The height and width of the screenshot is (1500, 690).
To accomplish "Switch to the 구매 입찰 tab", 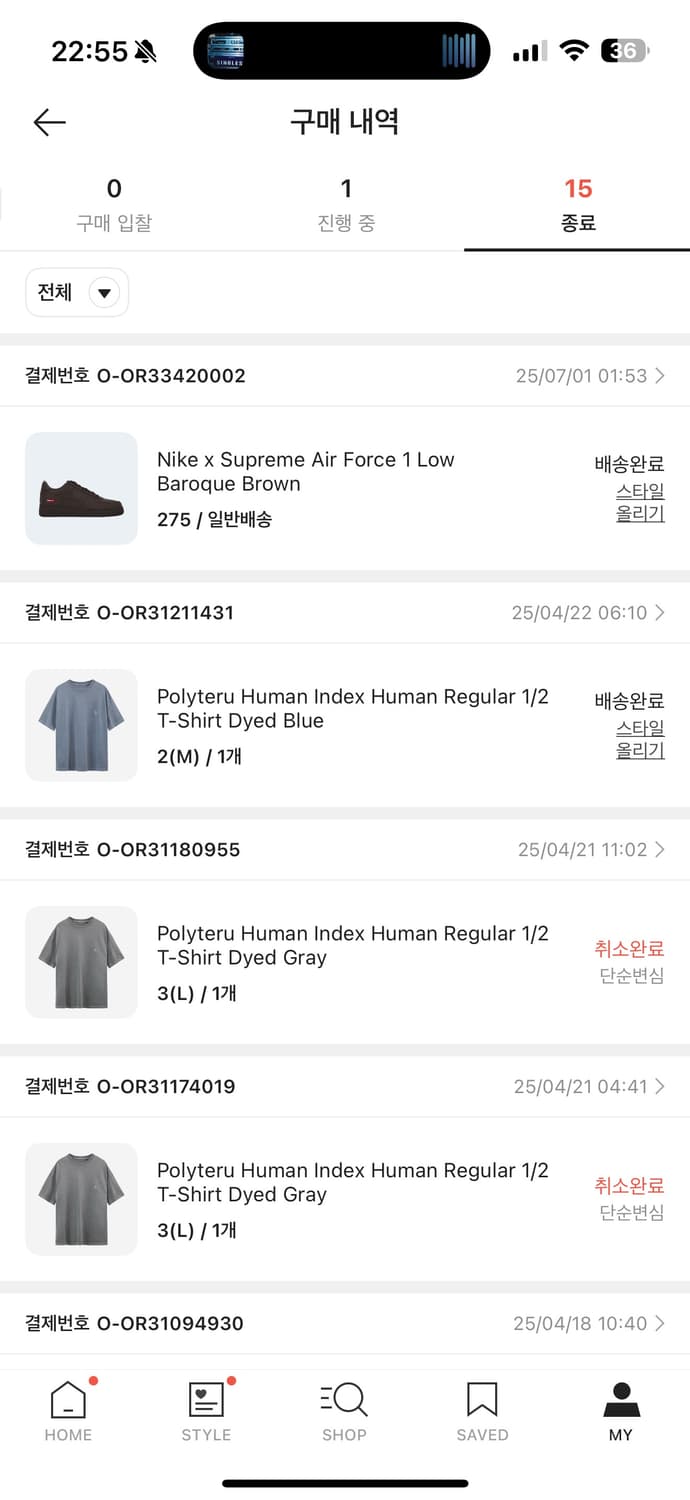I will 114,205.
